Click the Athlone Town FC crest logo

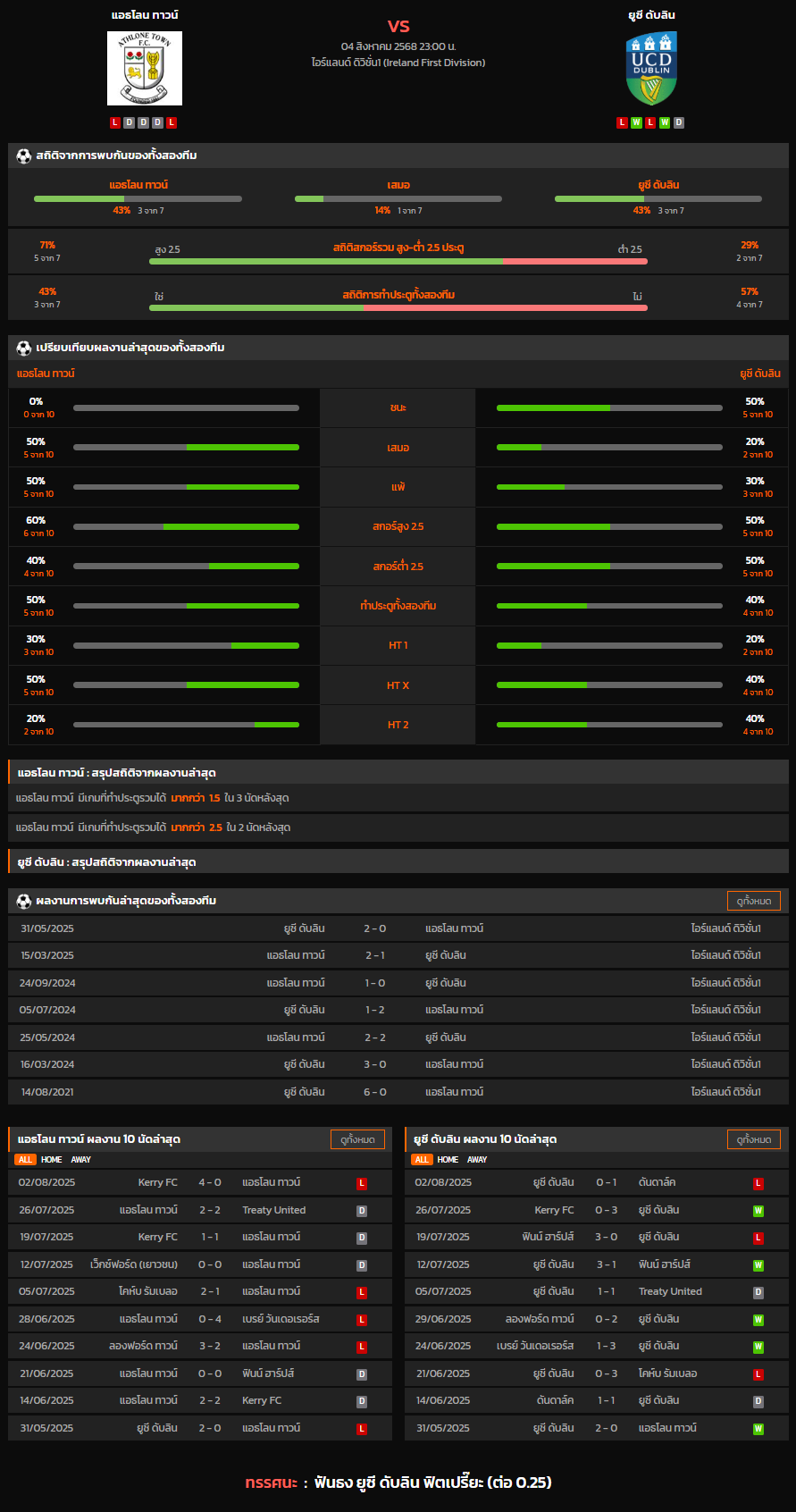click(x=145, y=68)
